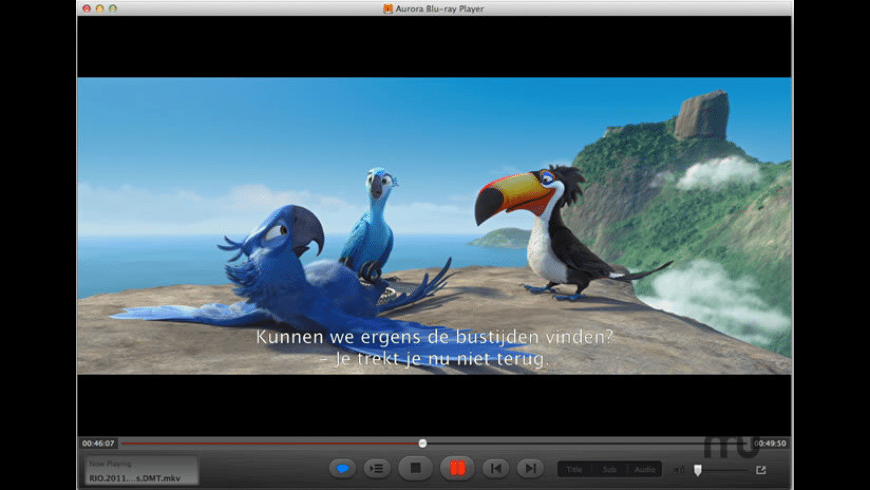The image size is (870, 490).
Task: Click the video frame with the toucan
Action: (x=434, y=226)
